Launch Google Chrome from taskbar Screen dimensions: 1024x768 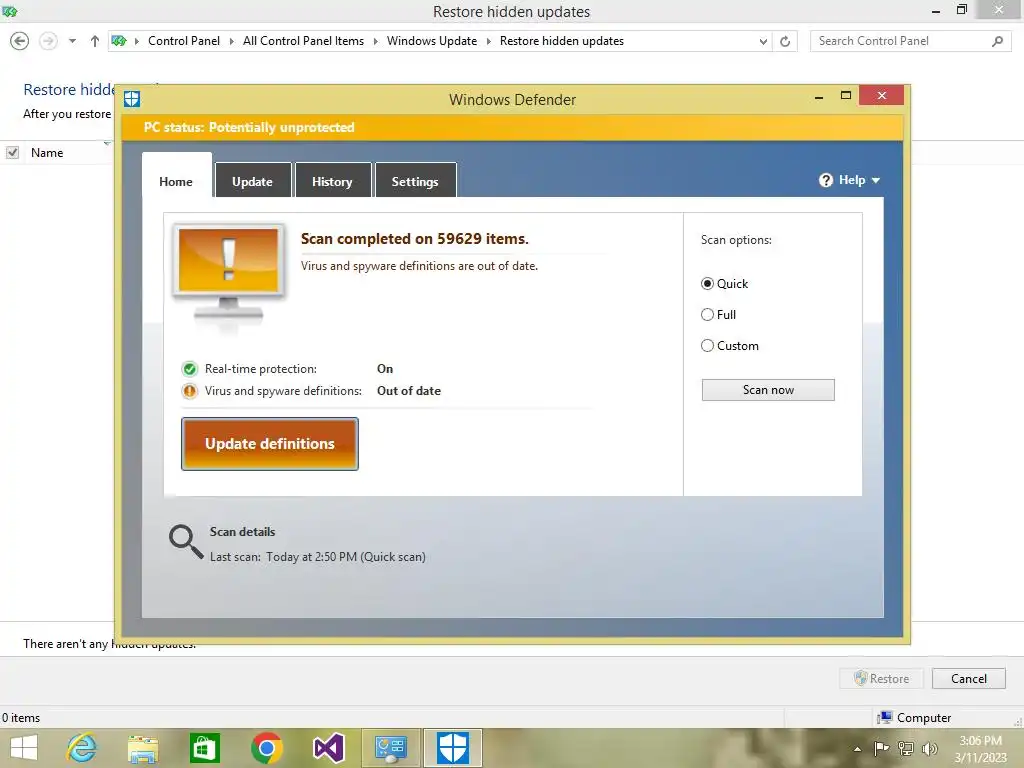coord(266,748)
